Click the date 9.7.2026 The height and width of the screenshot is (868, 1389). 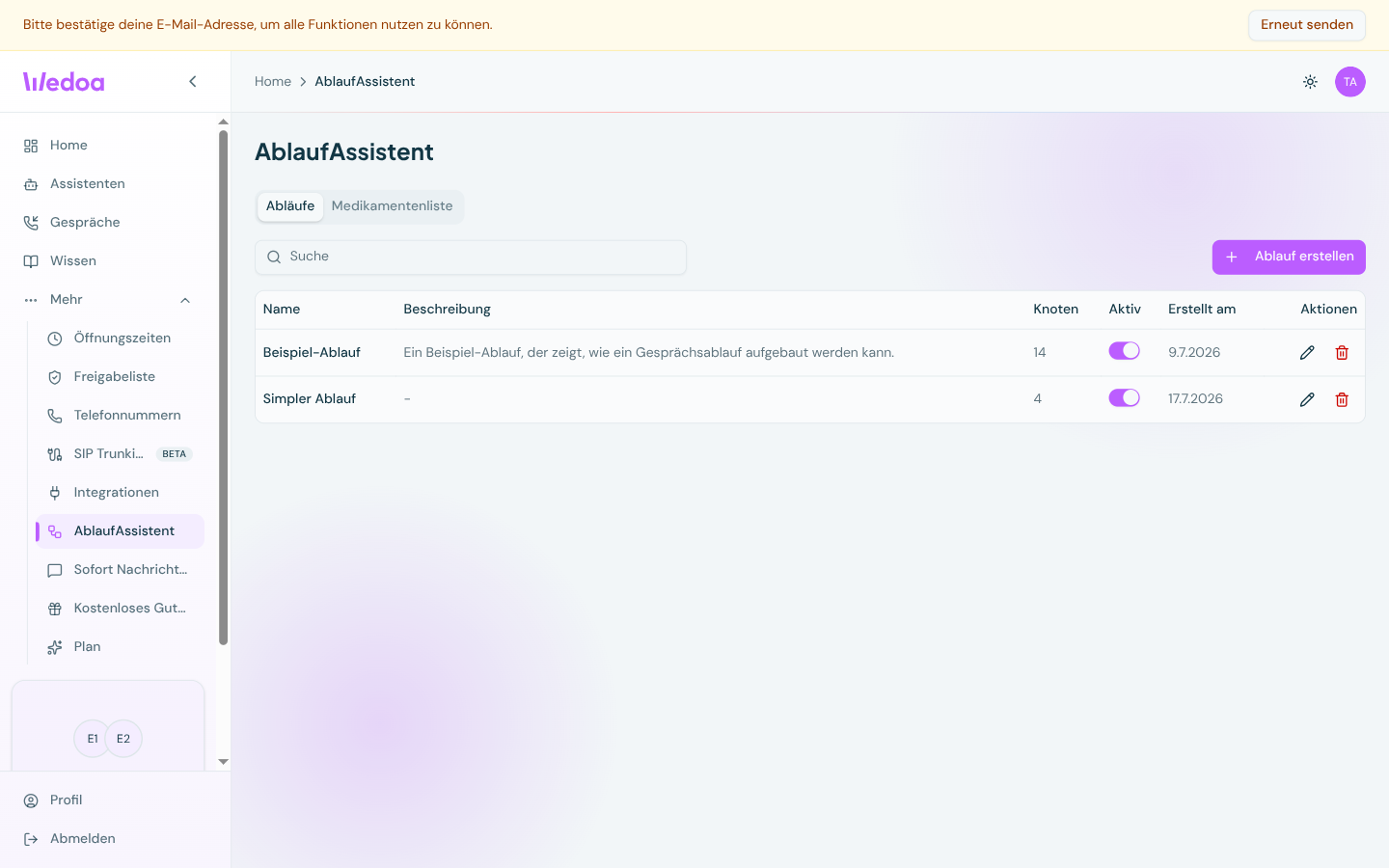(1194, 353)
